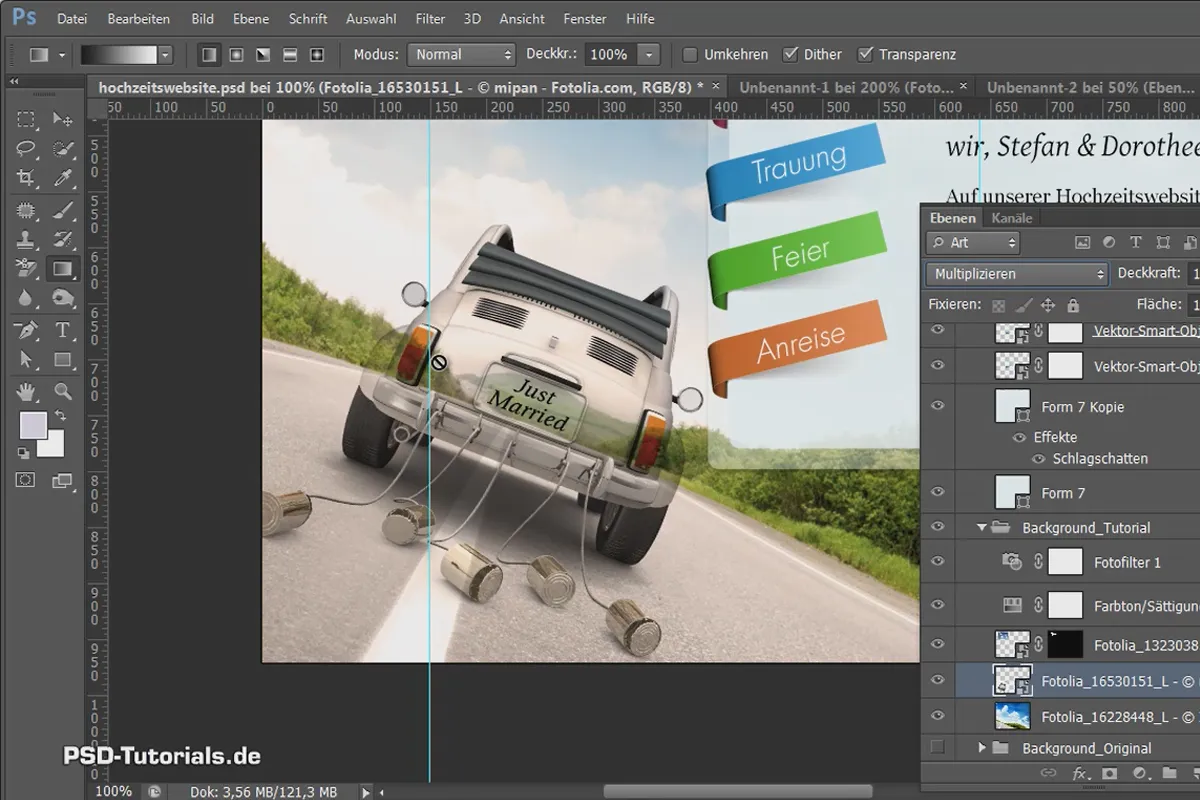
Task: Open the Filter menu
Action: click(x=430, y=18)
